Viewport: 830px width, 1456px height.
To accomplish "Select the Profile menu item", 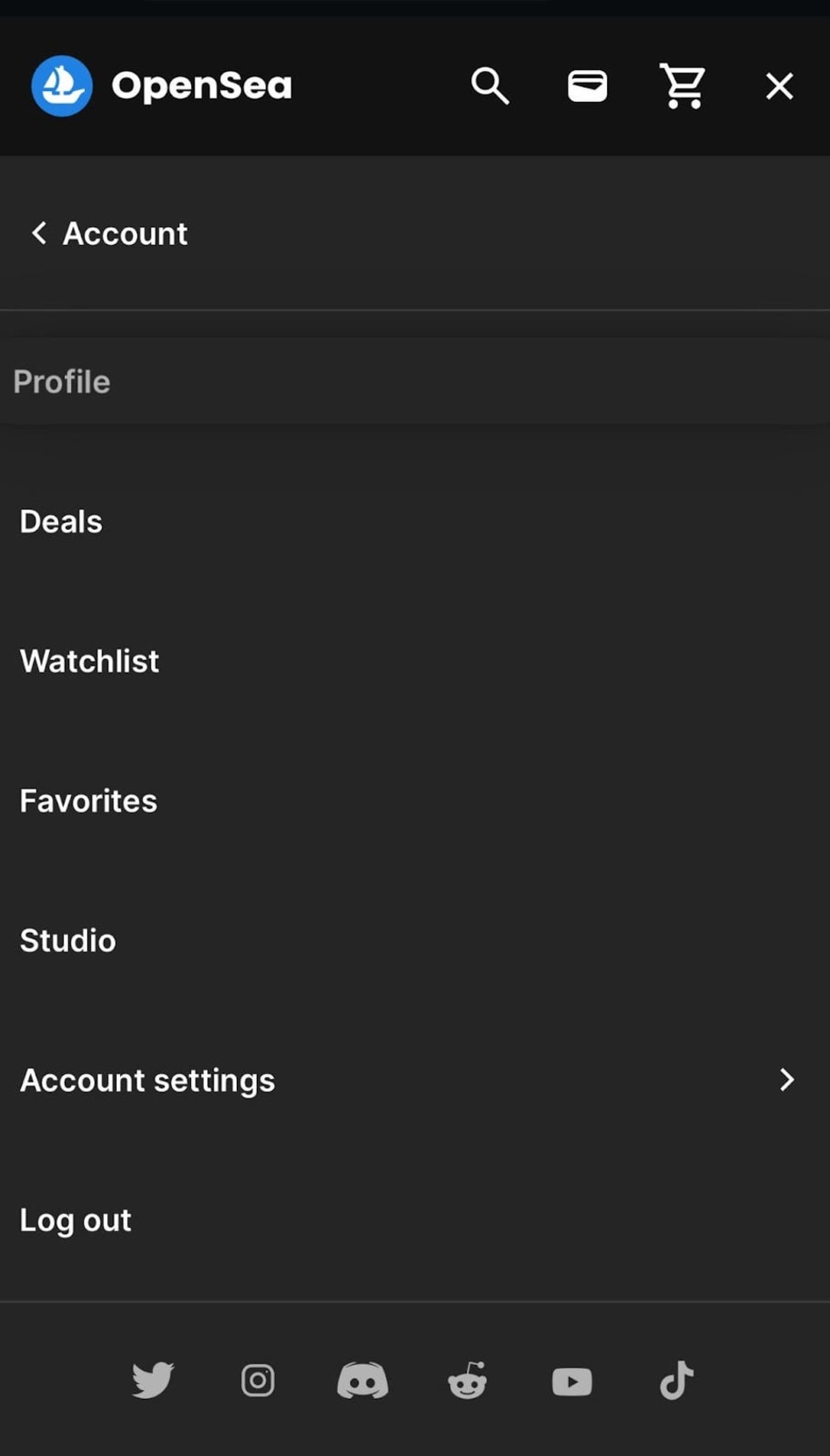I will click(62, 381).
